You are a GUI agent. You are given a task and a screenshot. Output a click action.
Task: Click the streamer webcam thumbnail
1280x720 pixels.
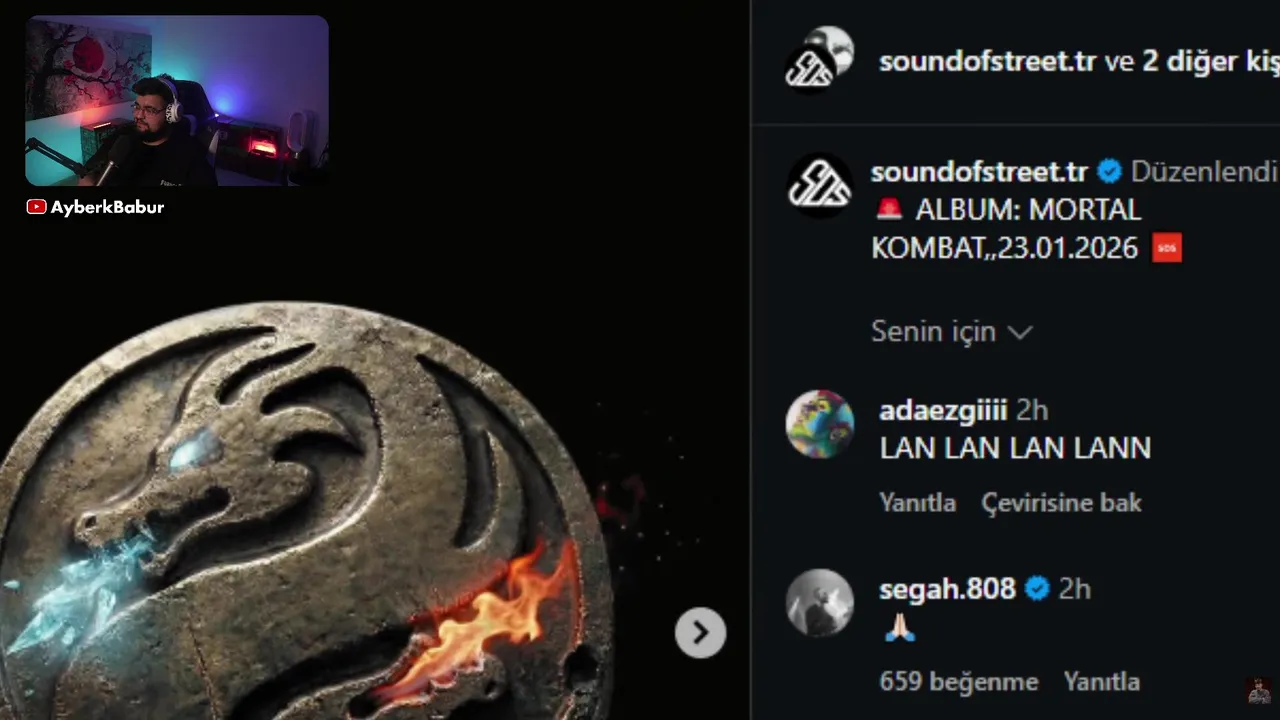pyautogui.click(x=177, y=101)
